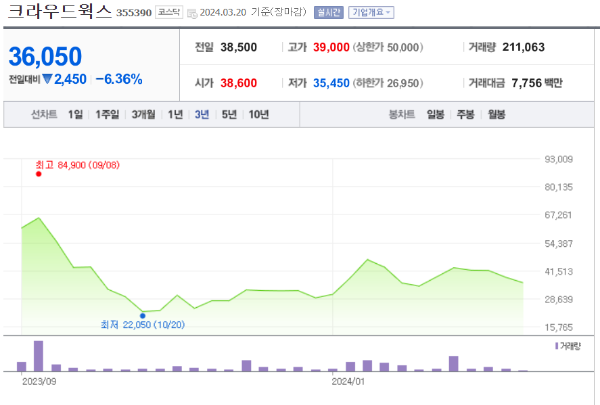Click the 전일 value 38,500
This screenshot has height=405, width=600.
238,47
